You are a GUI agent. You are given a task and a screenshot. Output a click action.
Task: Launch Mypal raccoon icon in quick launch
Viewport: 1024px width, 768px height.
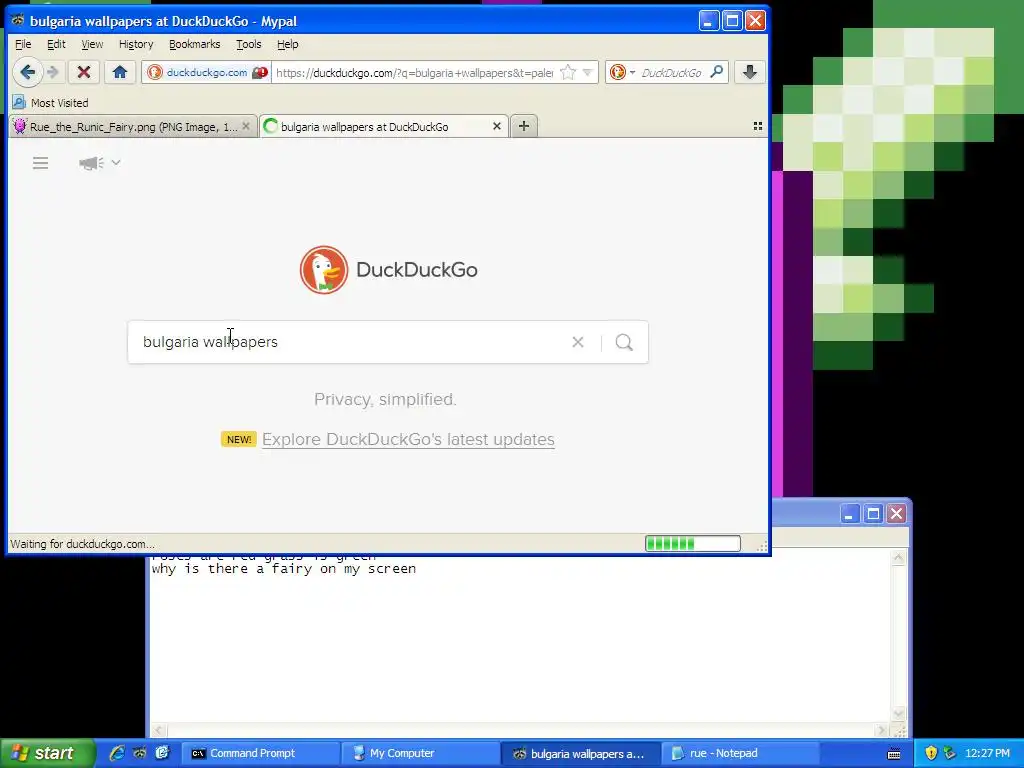[140, 753]
